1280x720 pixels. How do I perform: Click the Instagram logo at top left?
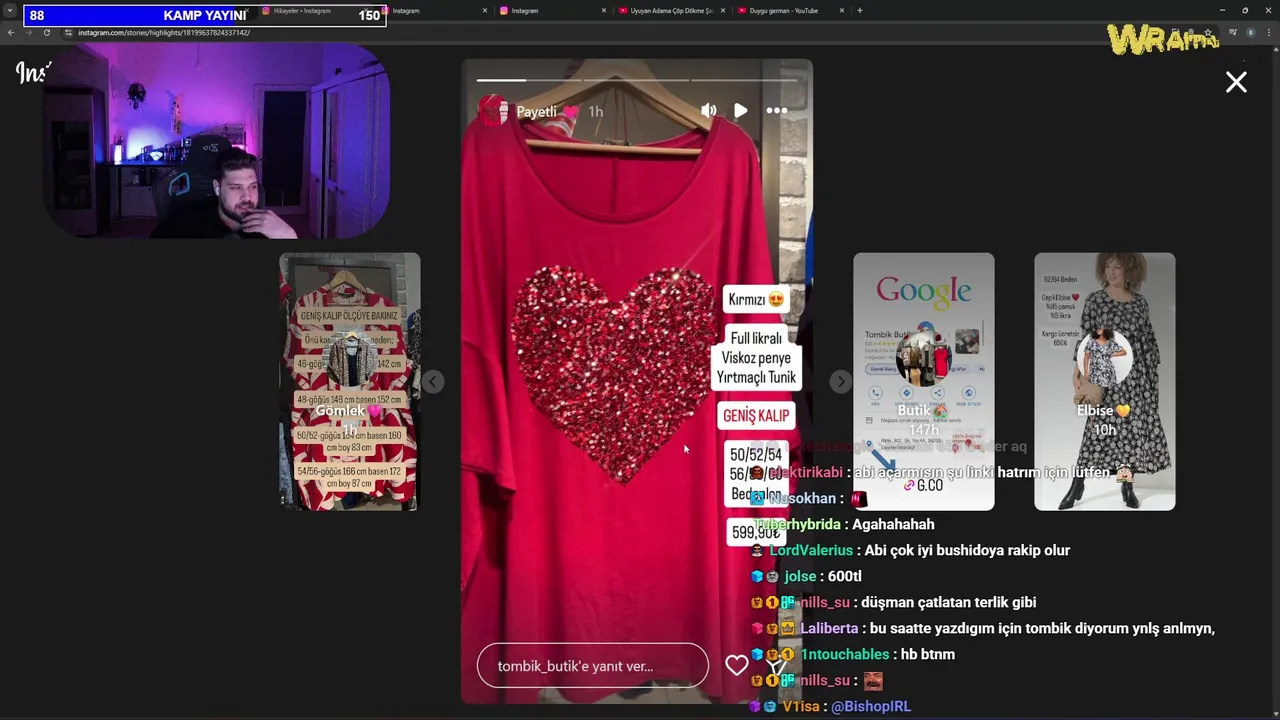pos(32,72)
